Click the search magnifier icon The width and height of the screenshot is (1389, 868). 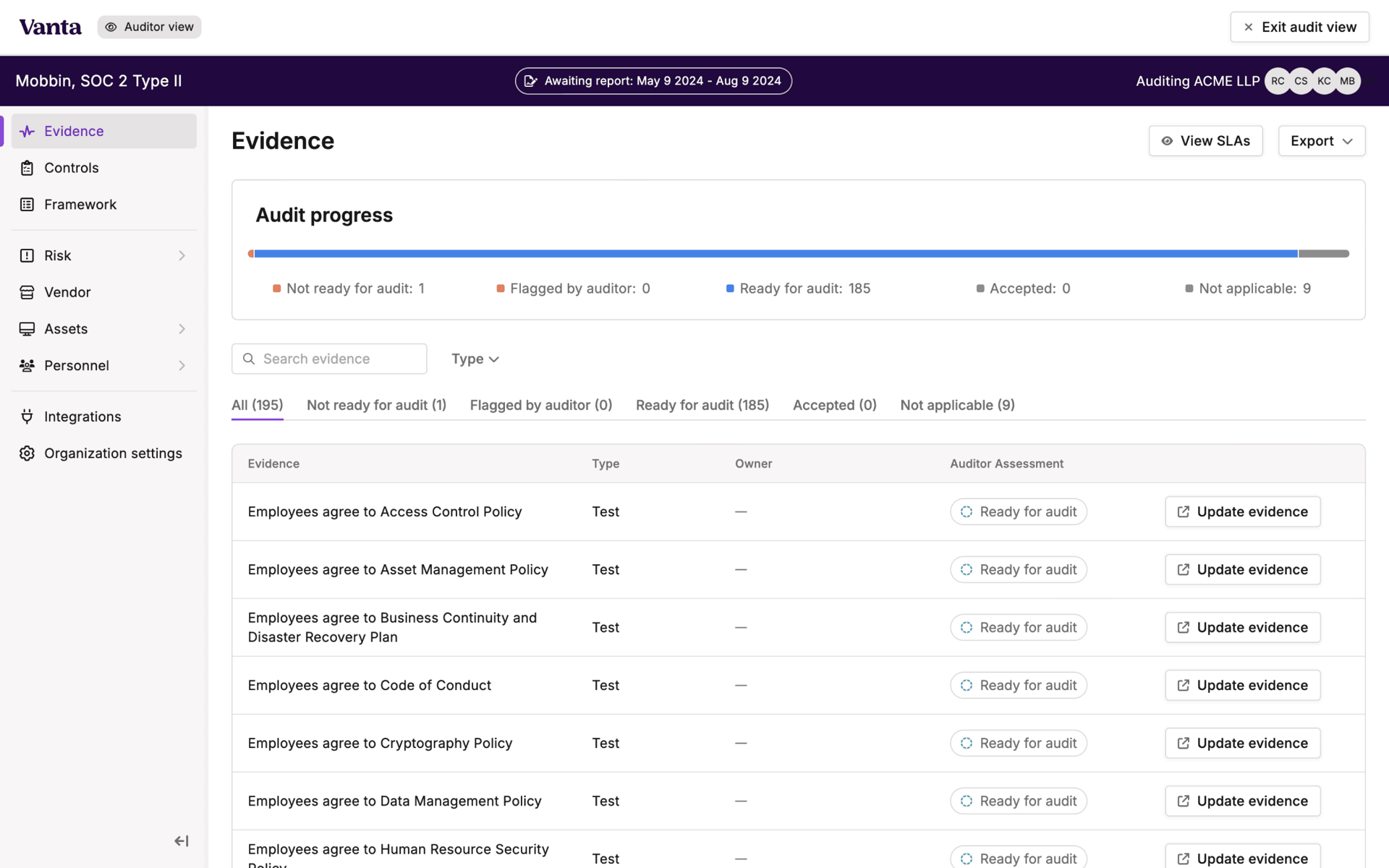coord(249,359)
